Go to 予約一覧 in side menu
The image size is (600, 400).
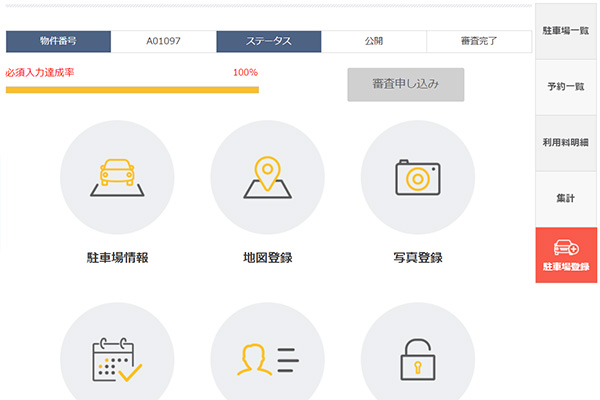566,88
